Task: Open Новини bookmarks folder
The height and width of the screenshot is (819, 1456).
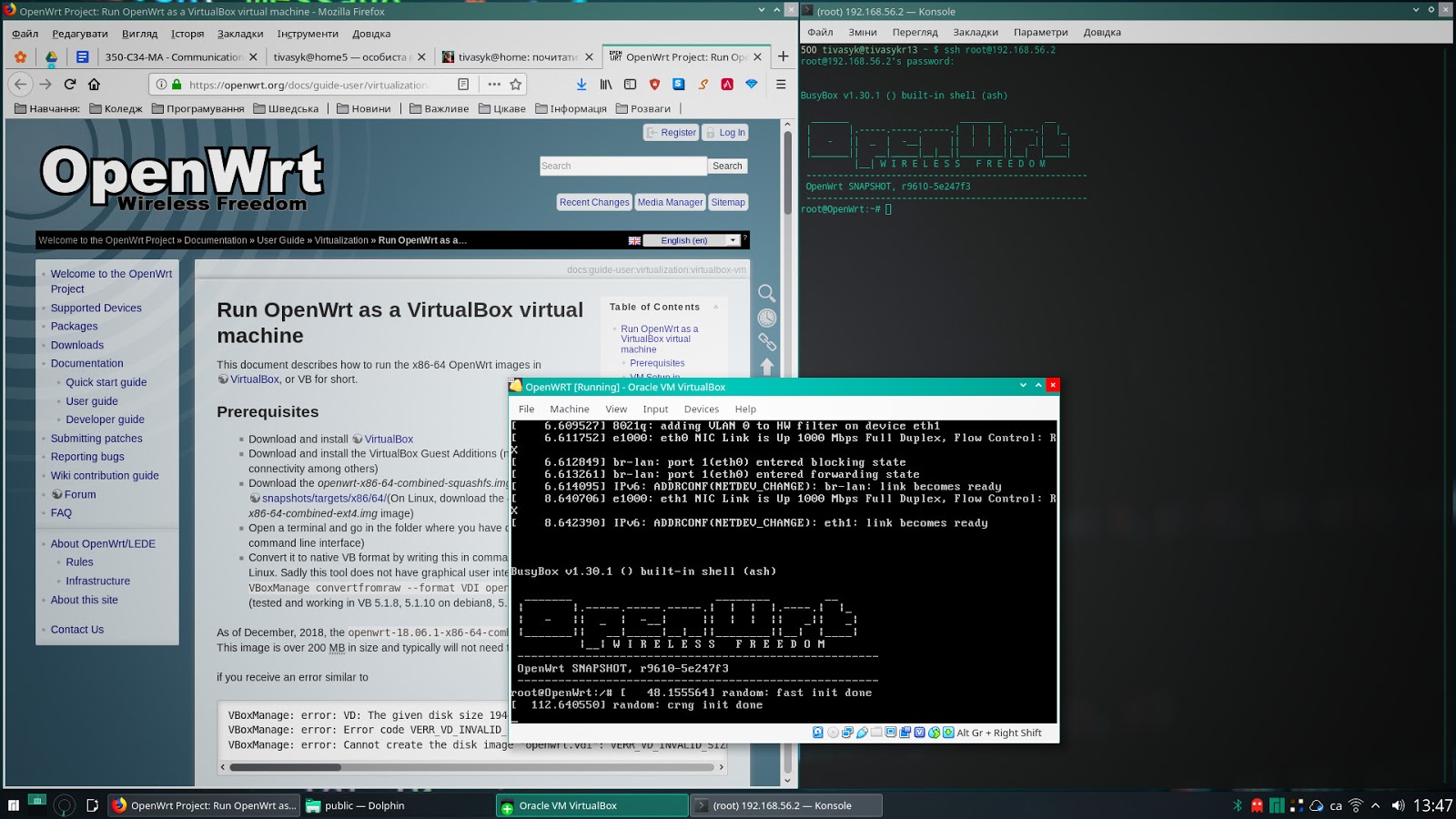Action: pyautogui.click(x=364, y=108)
